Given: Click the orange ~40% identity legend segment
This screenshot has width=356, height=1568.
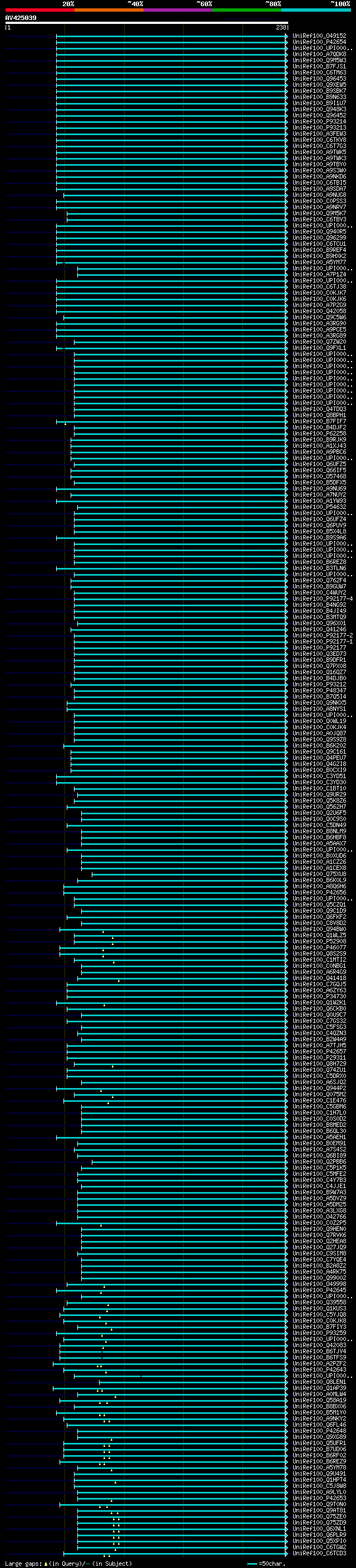Looking at the screenshot, I should pos(109,11).
